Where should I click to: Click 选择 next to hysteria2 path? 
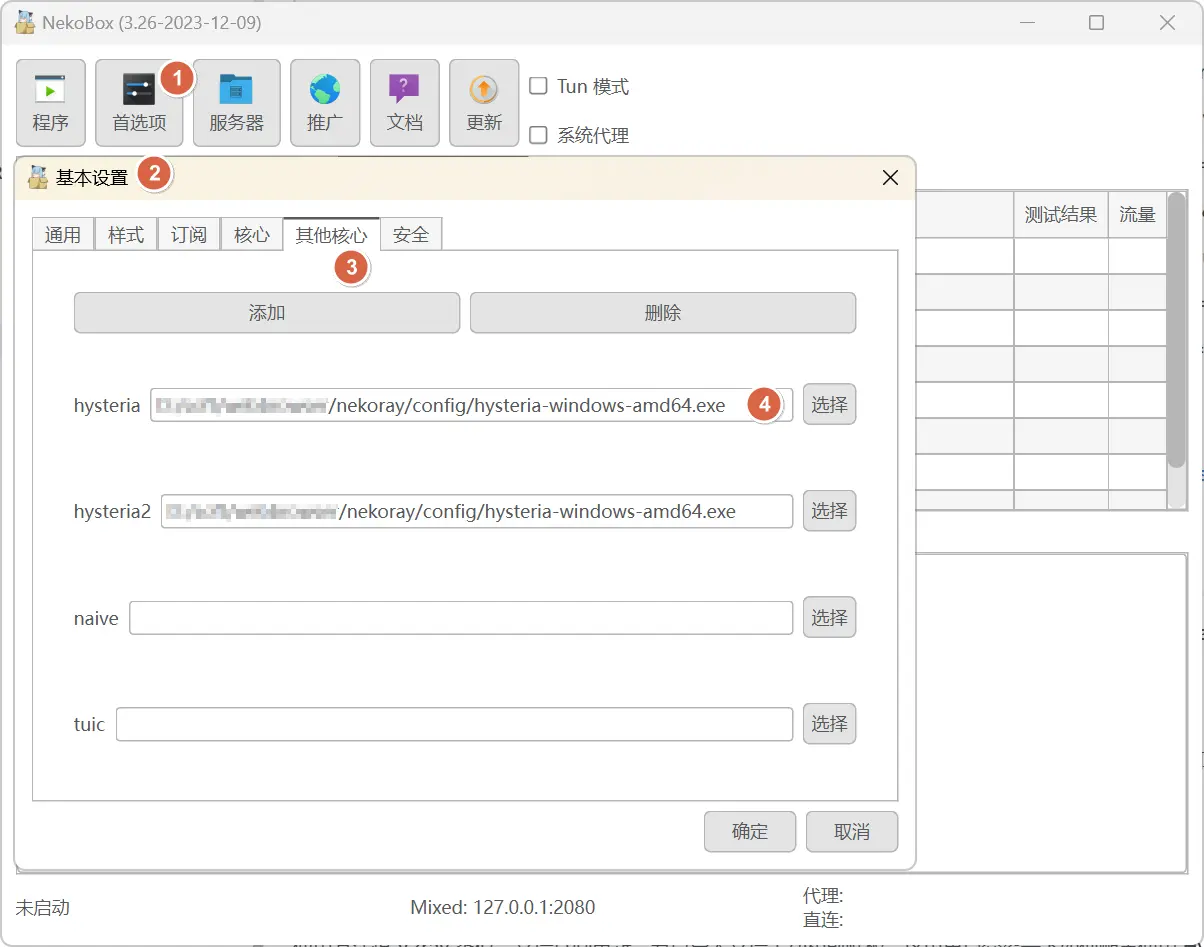point(829,511)
